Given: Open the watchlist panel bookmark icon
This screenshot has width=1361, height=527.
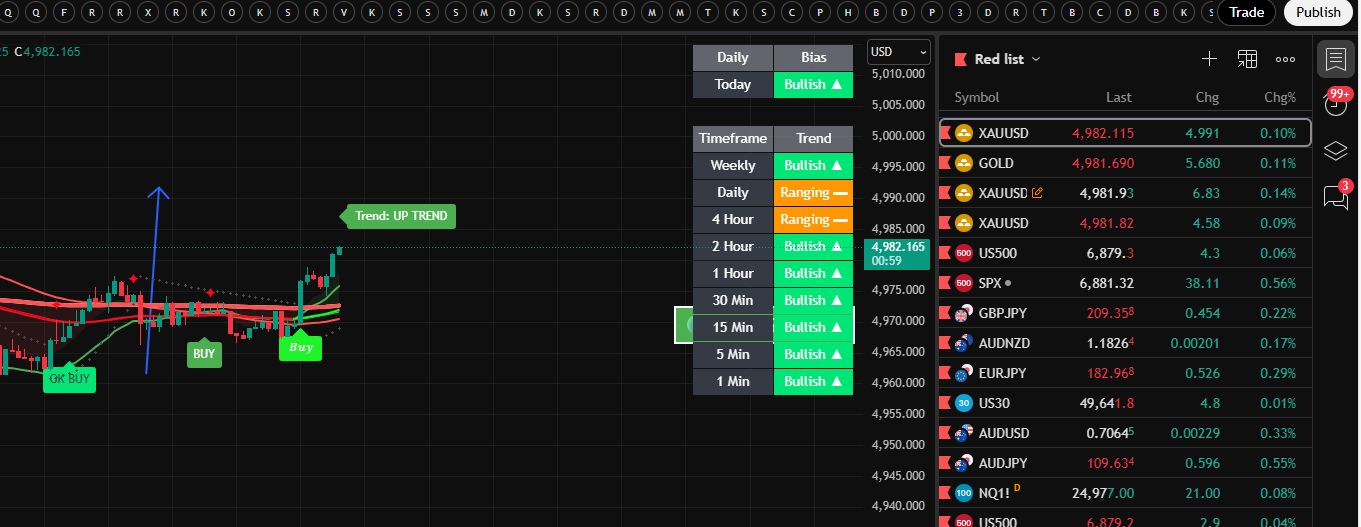Looking at the screenshot, I should [1335, 60].
